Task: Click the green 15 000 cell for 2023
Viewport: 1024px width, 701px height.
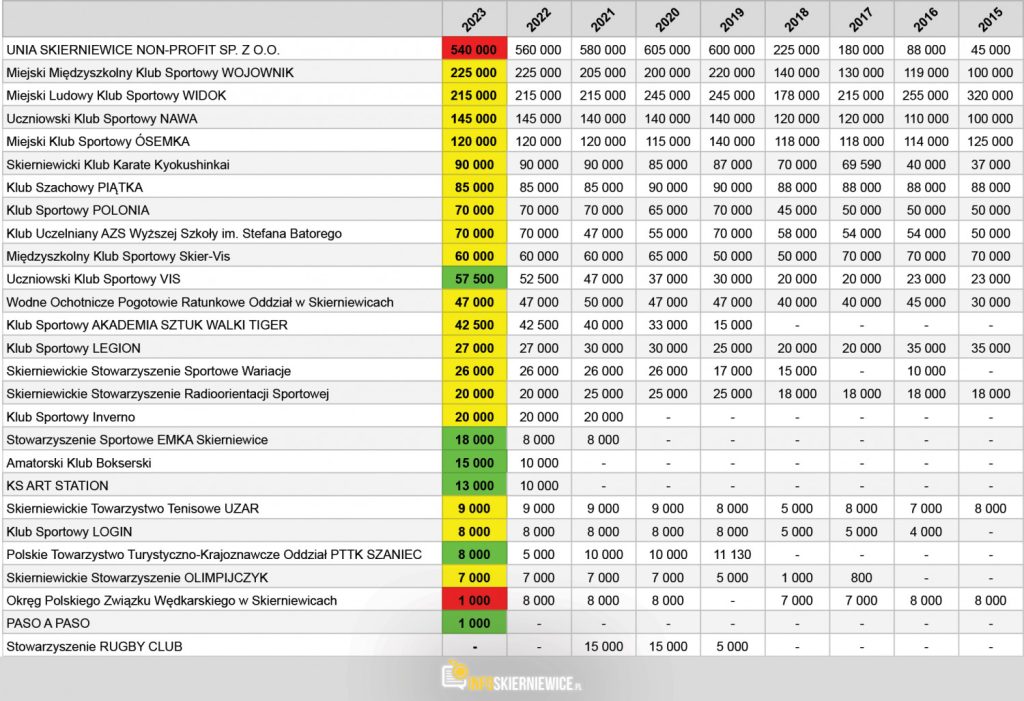Action: pyautogui.click(x=474, y=463)
